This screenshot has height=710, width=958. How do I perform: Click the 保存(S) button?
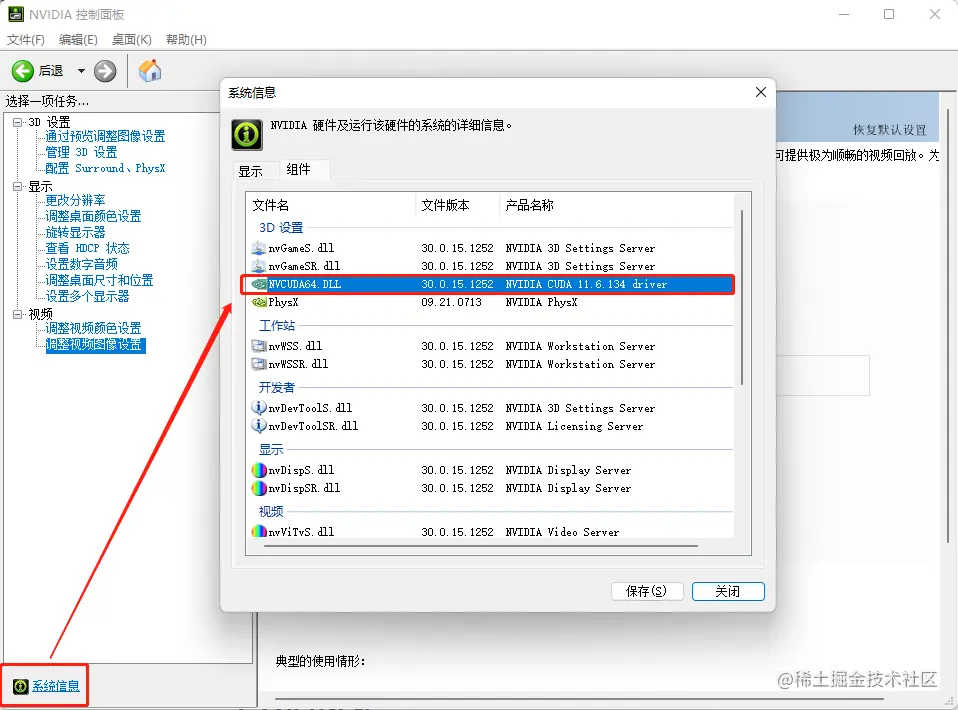pyautogui.click(x=646, y=591)
